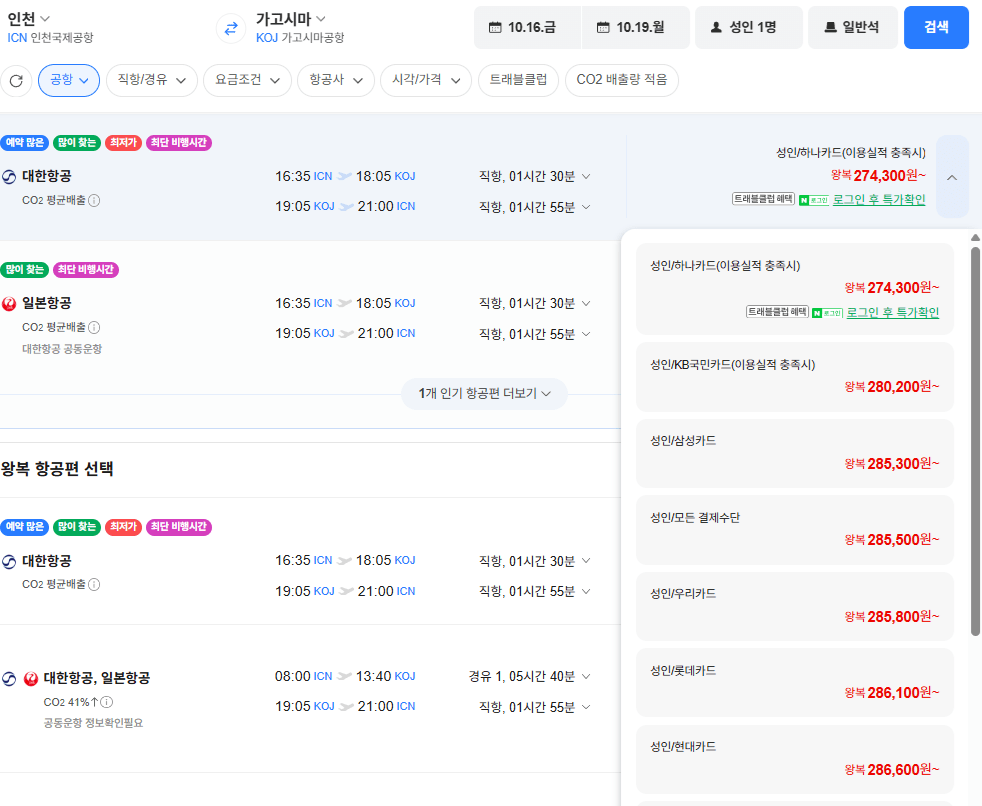The image size is (982, 806).
Task: Select the 10.16.금 departure date
Action: click(x=527, y=28)
